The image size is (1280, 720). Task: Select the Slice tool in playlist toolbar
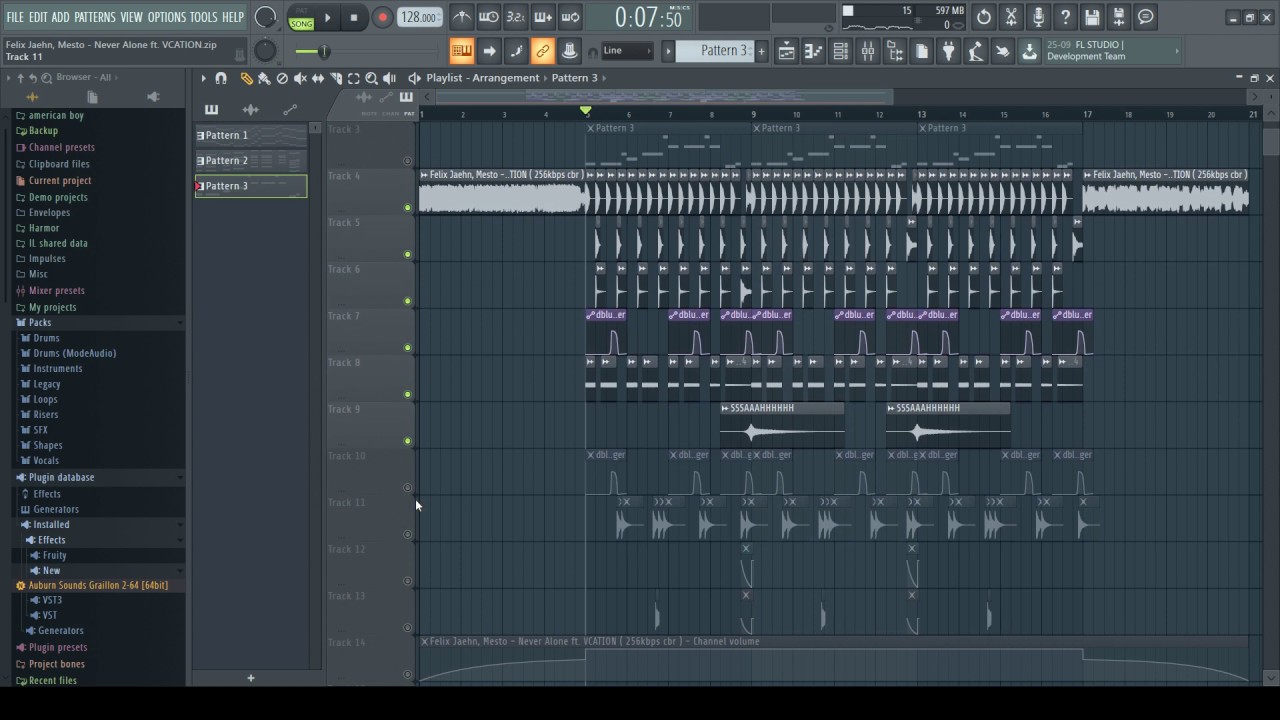pyautogui.click(x=336, y=78)
